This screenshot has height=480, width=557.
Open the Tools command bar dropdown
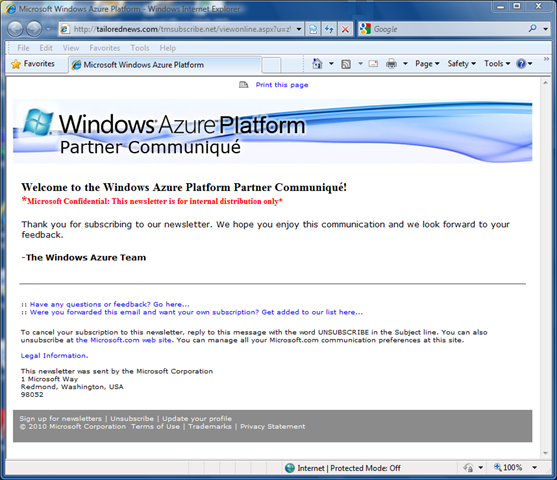[x=497, y=64]
